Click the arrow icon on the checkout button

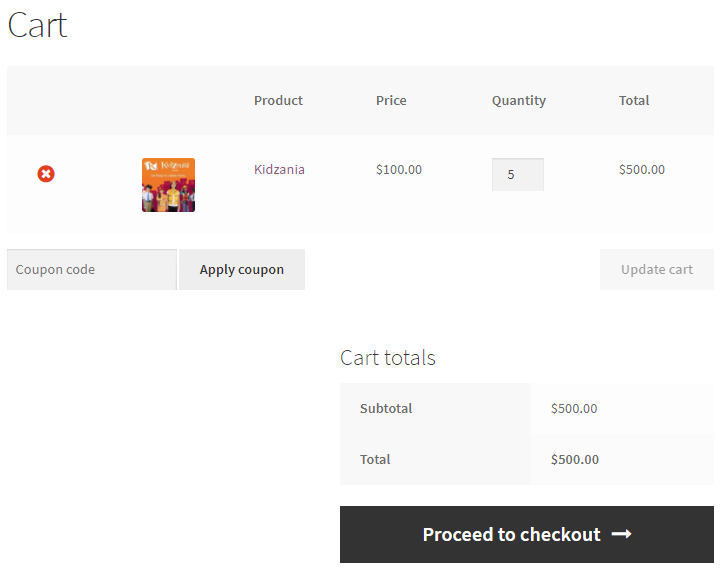pyautogui.click(x=621, y=535)
